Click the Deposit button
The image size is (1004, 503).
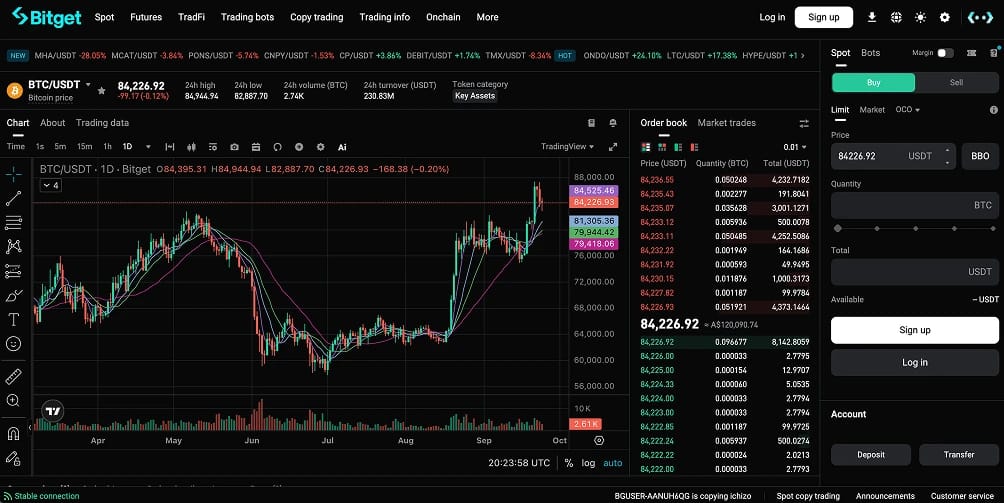tap(871, 455)
